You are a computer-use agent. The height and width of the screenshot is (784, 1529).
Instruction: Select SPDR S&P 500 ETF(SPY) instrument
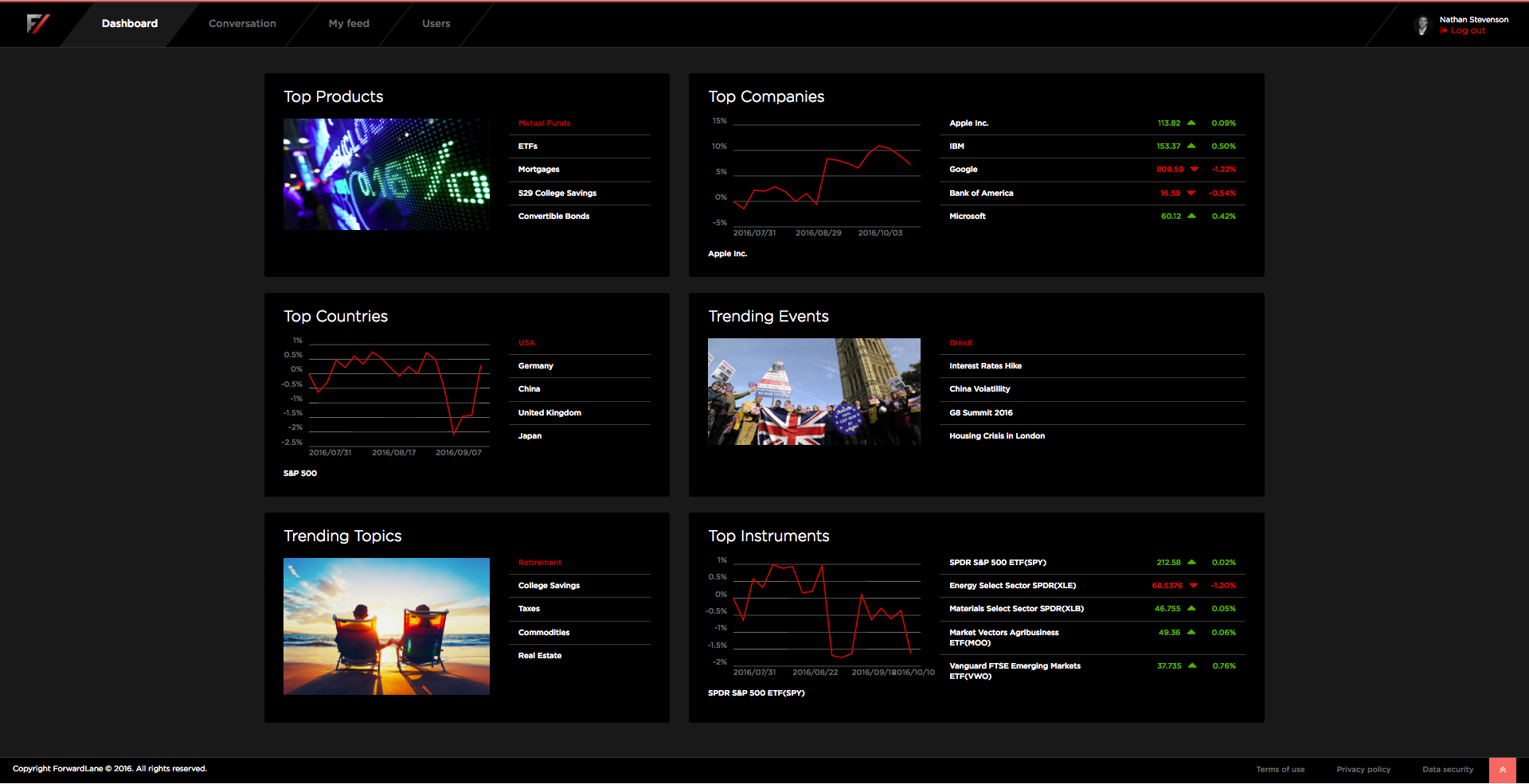pos(1093,563)
